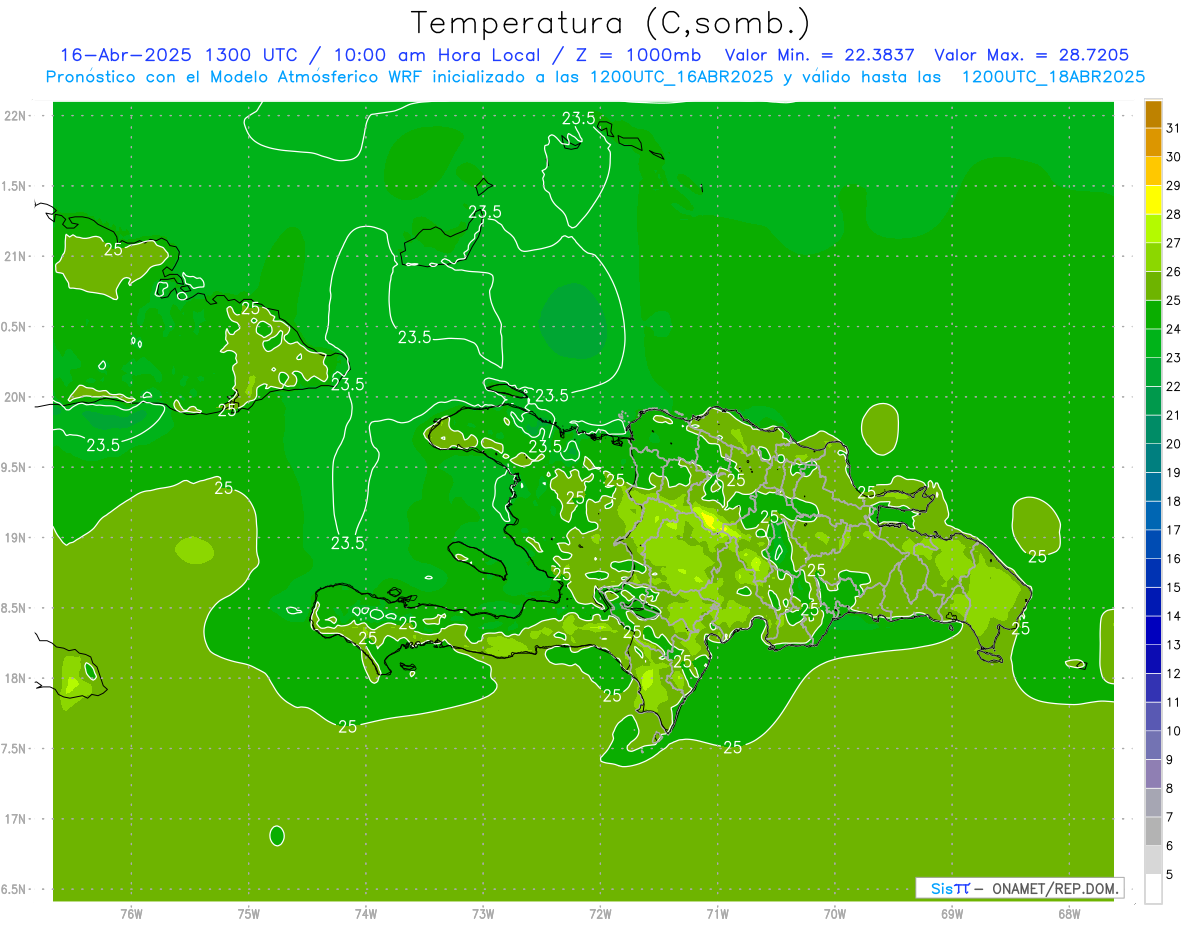
Task: Click the '71W' longitude axis label
Action: [x=717, y=914]
